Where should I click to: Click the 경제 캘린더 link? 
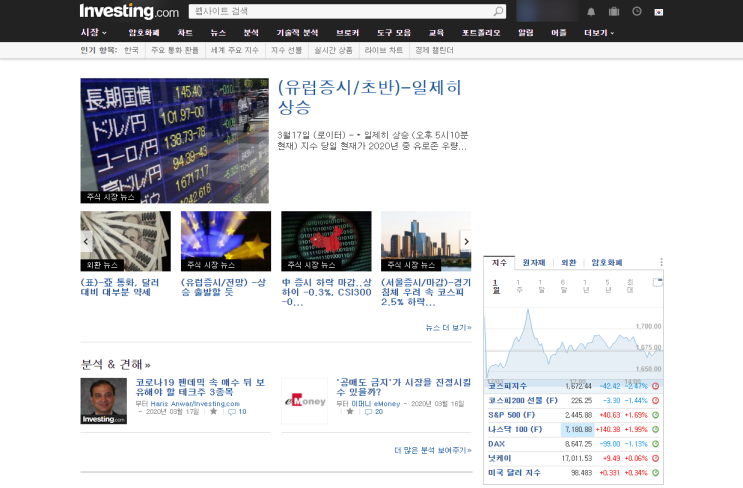pyautogui.click(x=435, y=50)
